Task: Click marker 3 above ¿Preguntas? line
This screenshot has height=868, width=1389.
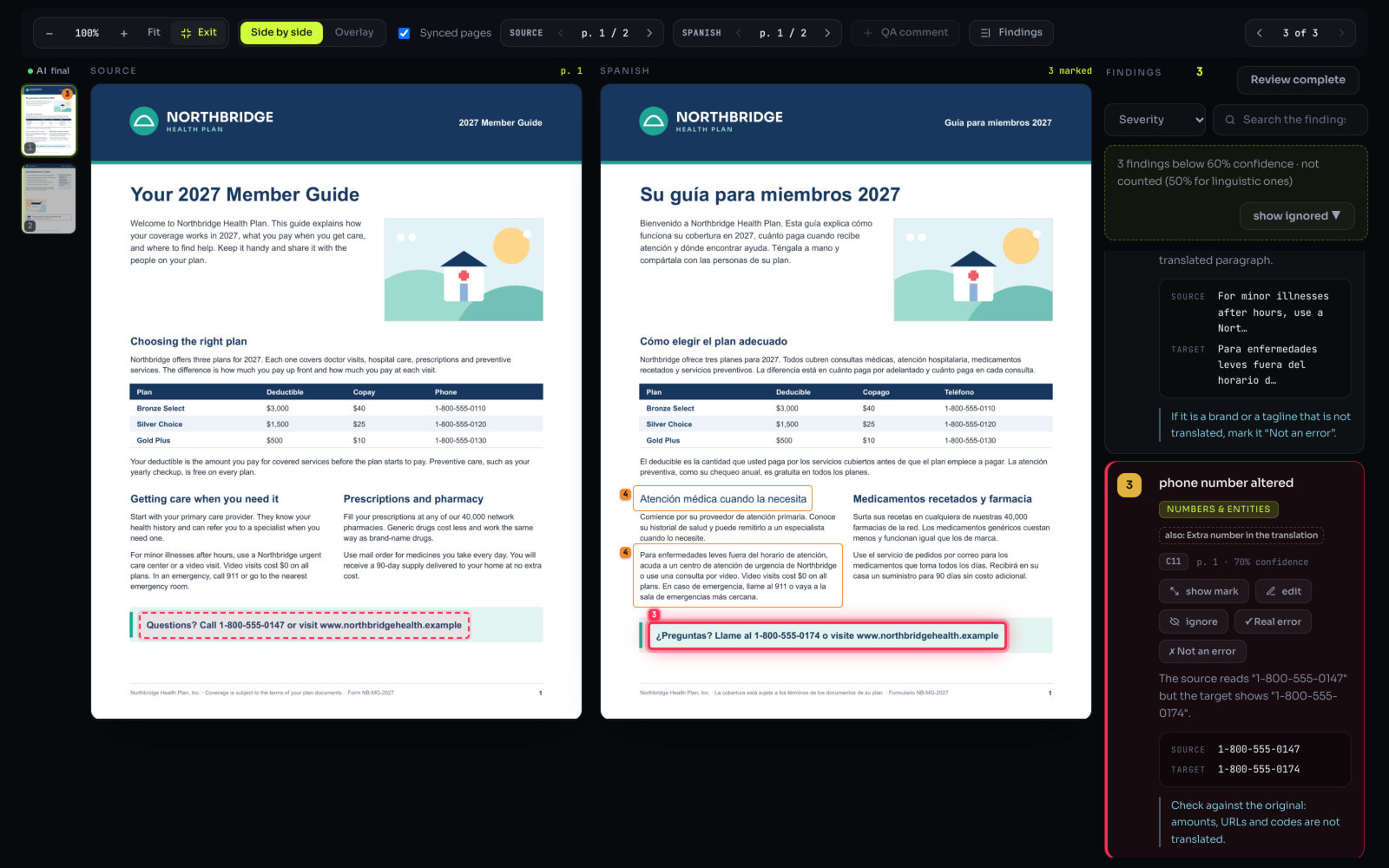Action: click(x=655, y=615)
